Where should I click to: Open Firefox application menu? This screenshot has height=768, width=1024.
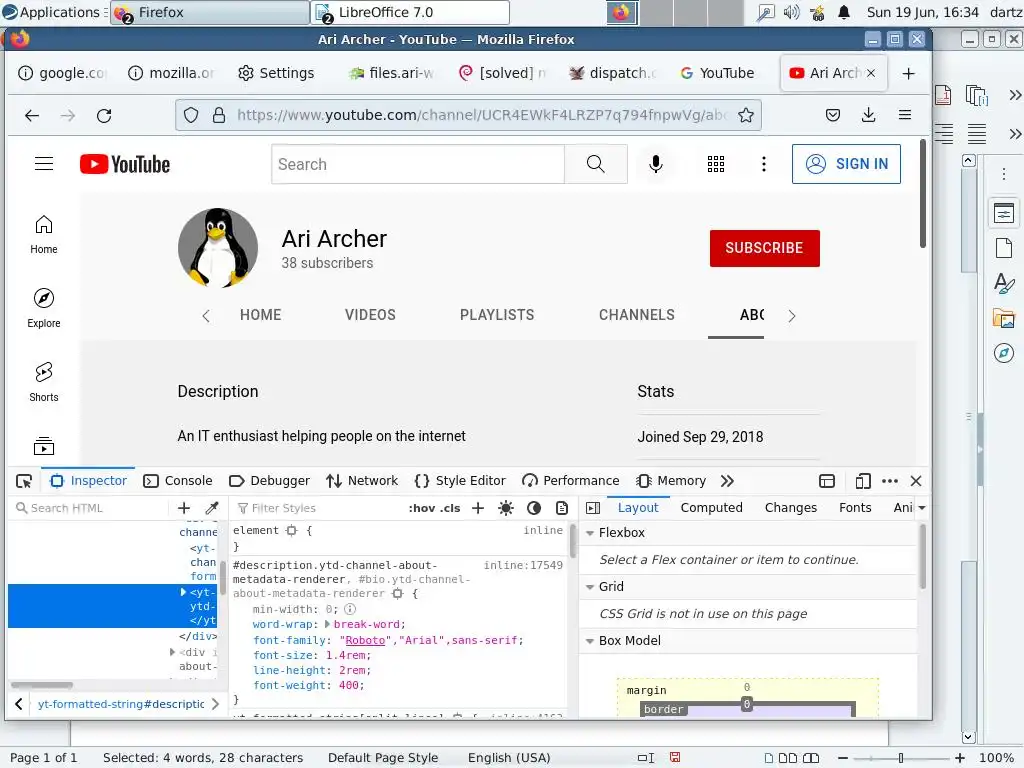point(904,116)
